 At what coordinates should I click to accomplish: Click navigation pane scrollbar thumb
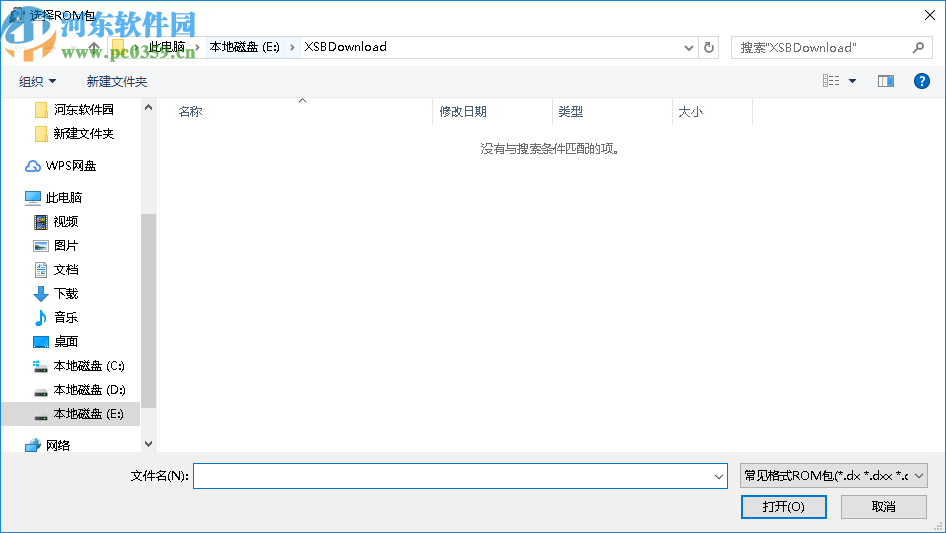click(x=148, y=311)
